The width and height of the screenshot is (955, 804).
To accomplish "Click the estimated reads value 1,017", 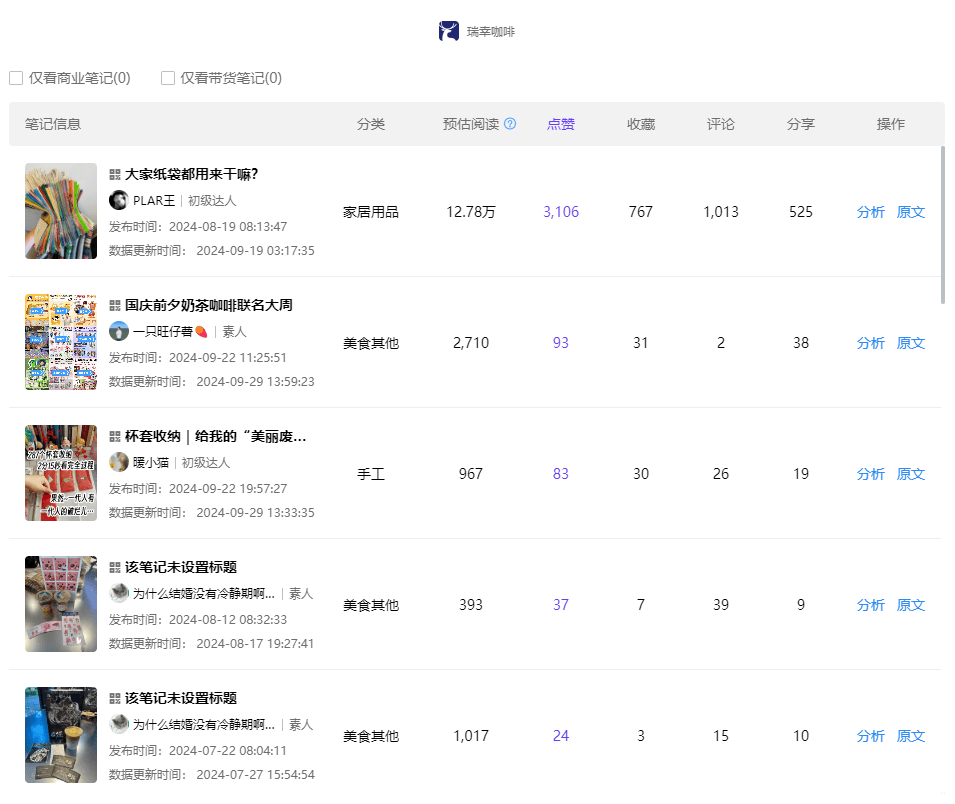I will coord(471,736).
